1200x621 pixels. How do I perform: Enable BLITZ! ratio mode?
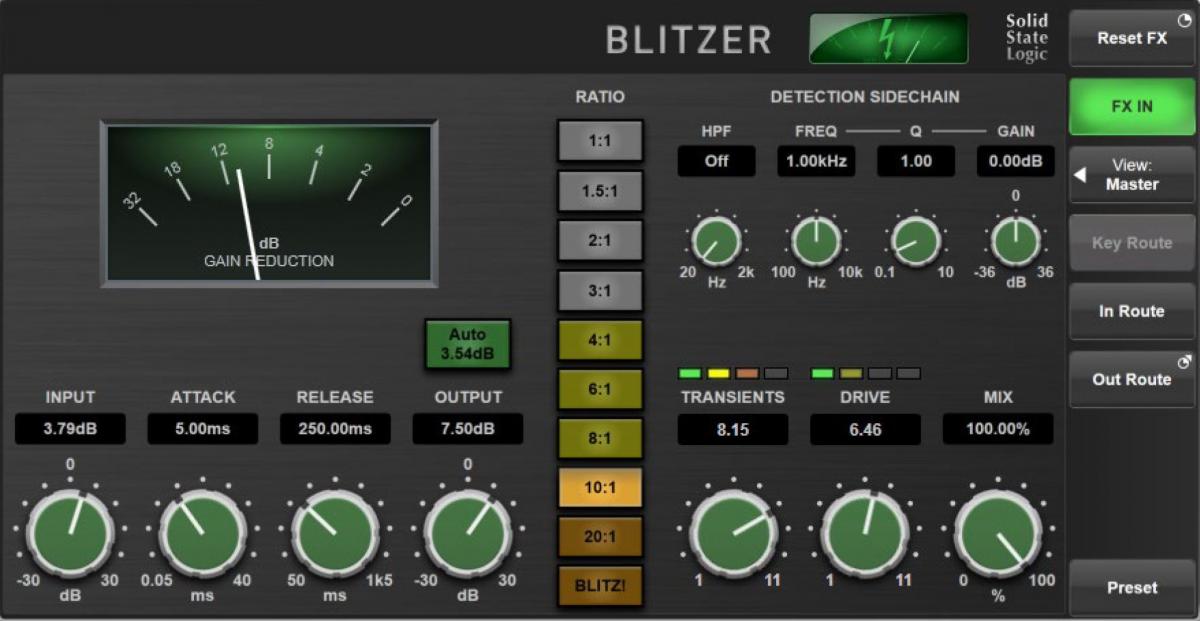[x=599, y=585]
